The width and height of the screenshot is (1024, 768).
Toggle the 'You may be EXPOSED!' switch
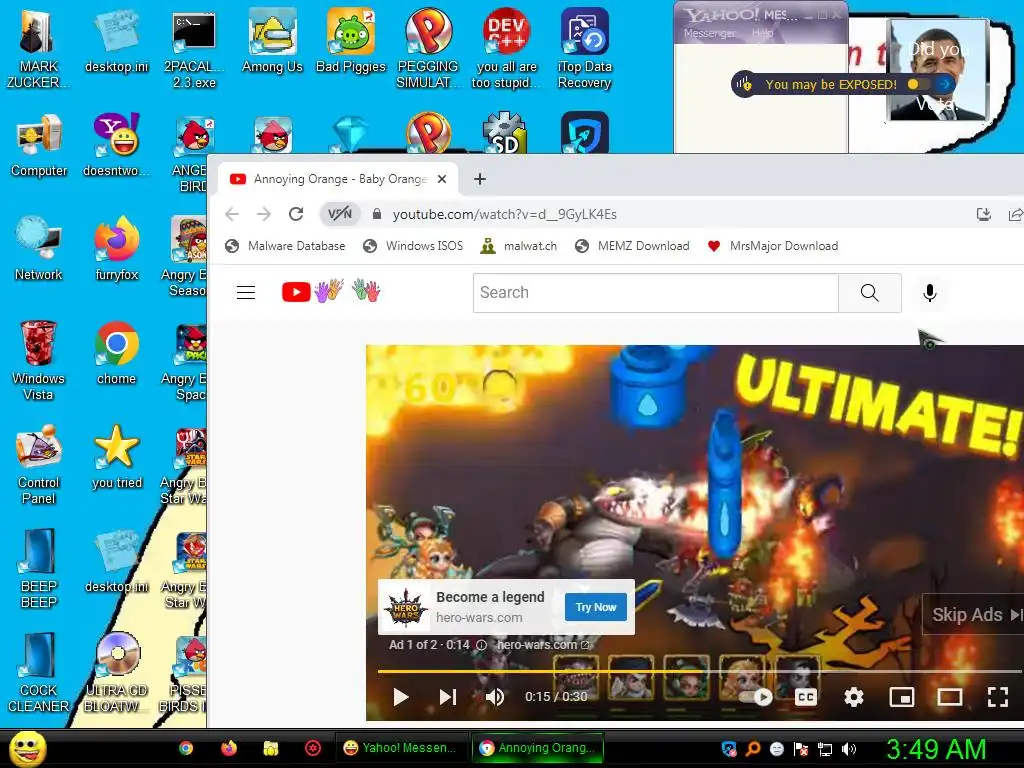(918, 84)
